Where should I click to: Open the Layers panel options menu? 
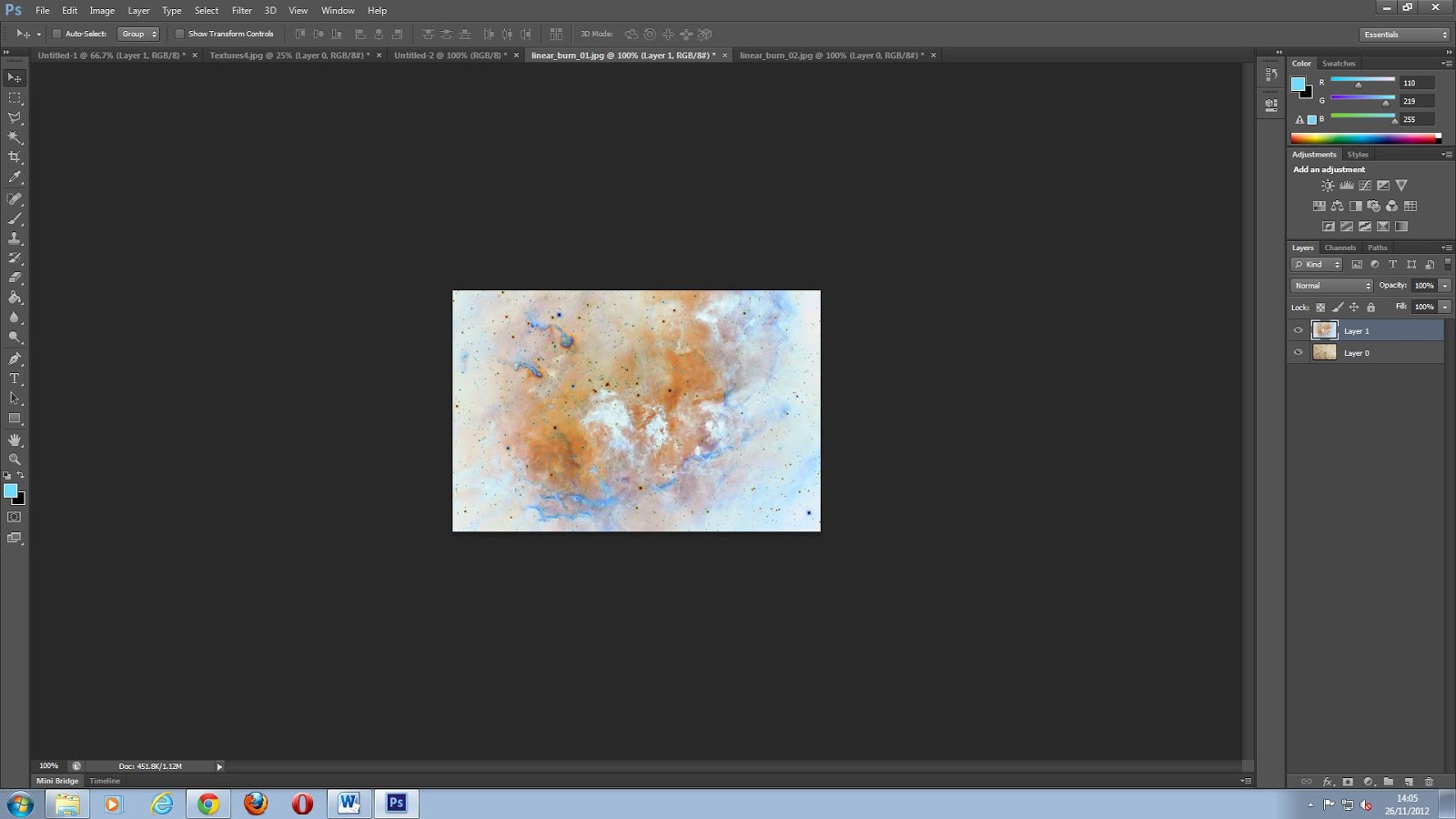coord(1447,248)
